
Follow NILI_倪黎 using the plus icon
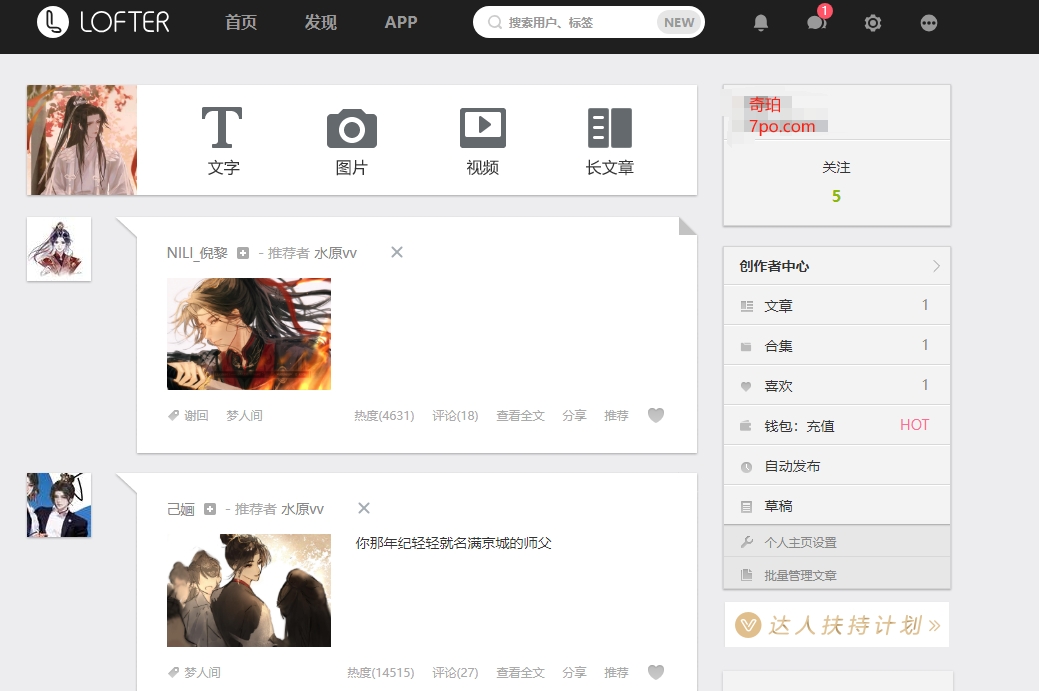(243, 254)
